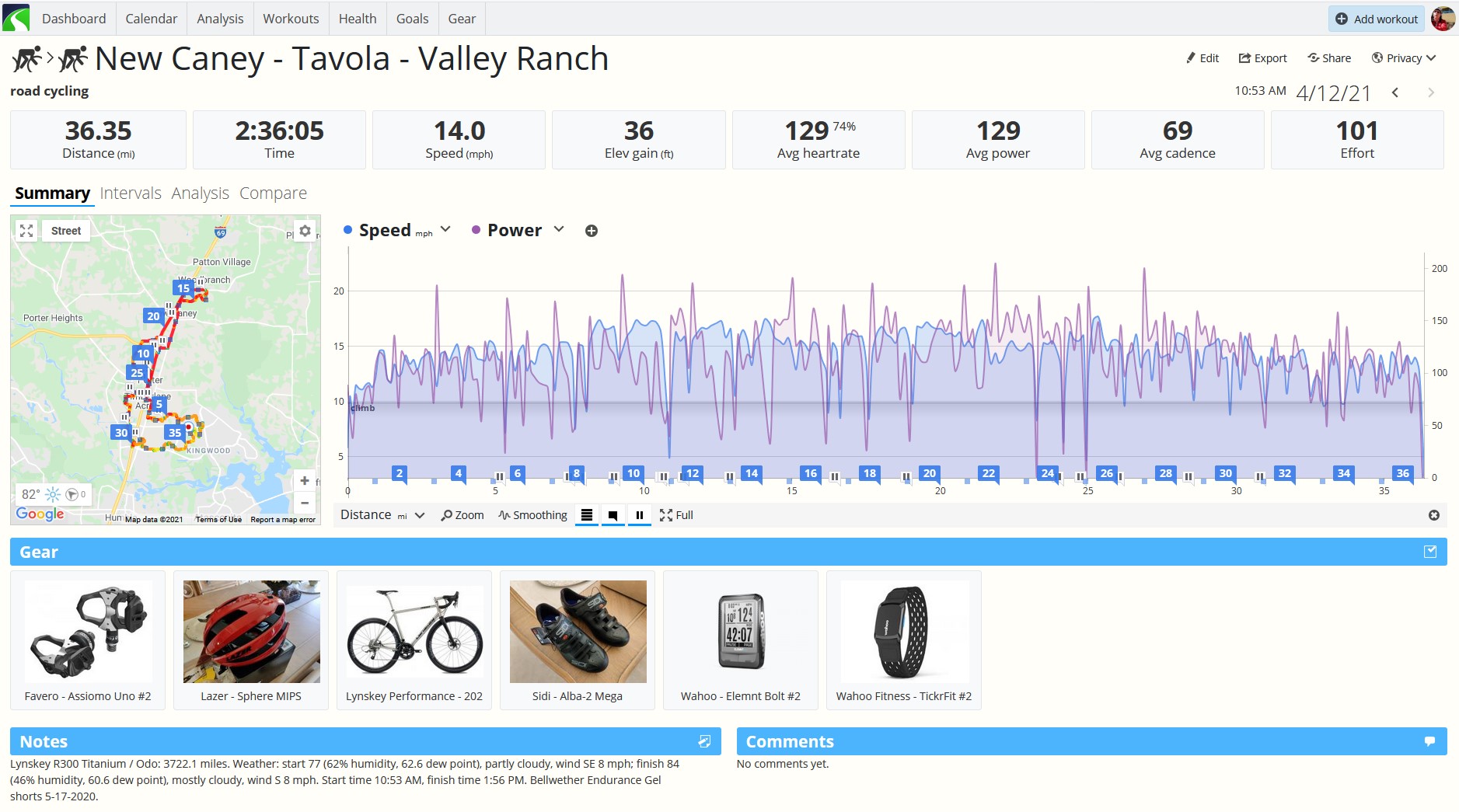
Task: Expand the Privacy dropdown
Action: pos(1404,58)
